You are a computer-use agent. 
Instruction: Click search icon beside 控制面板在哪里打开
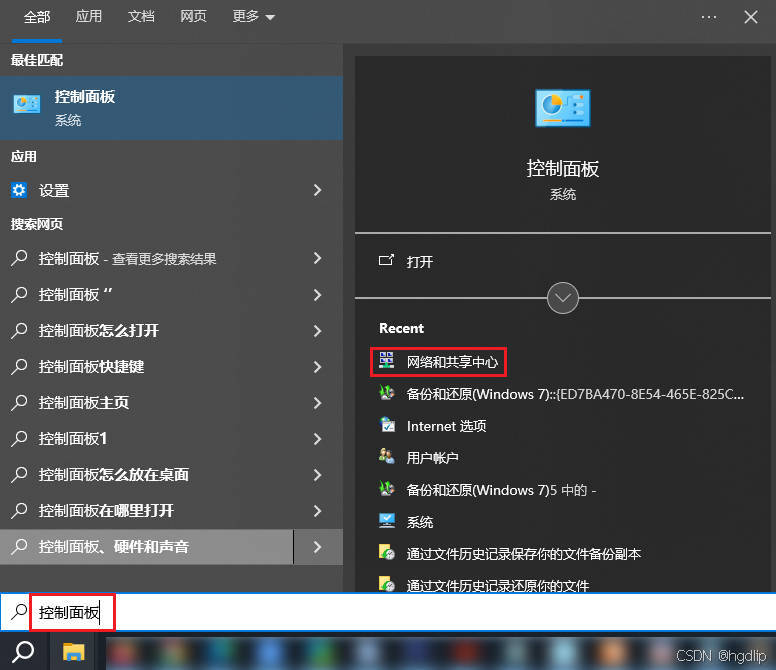coord(19,511)
